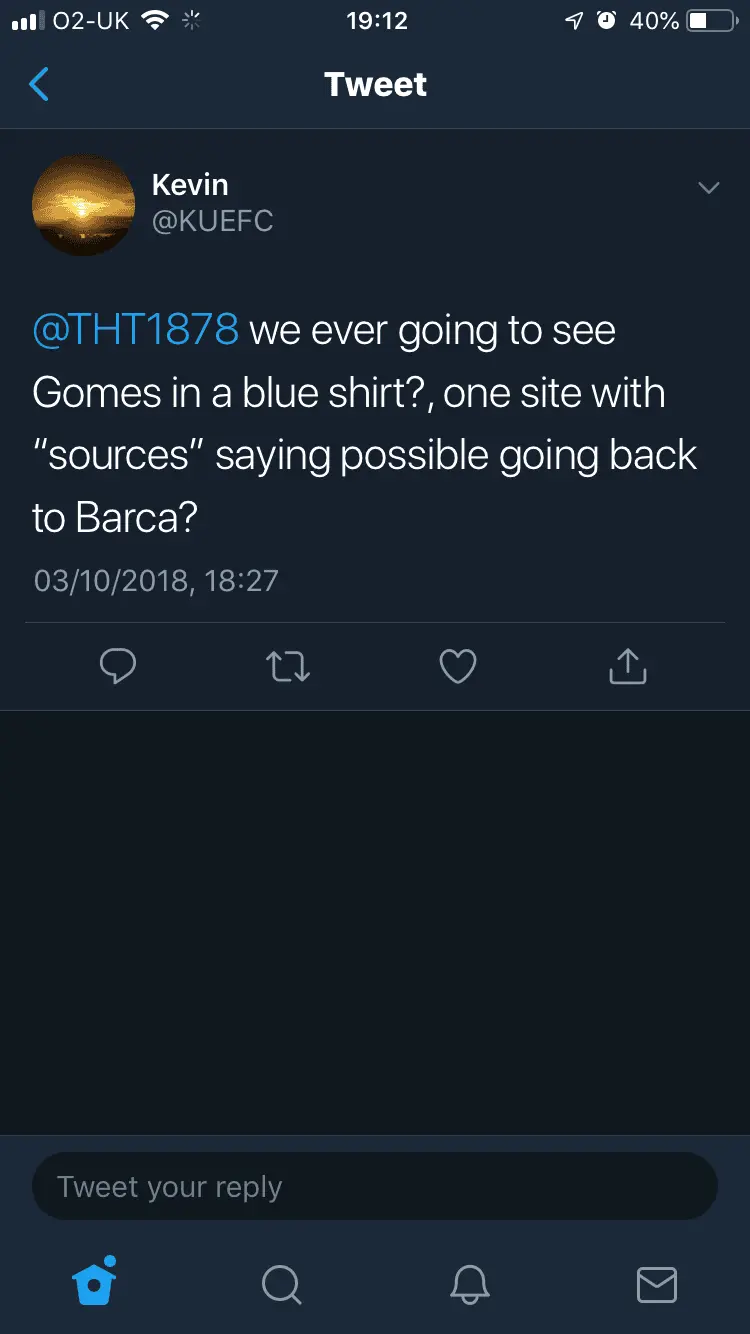Open the Messages envelope tab
This screenshot has width=750, height=1334.
pos(656,1284)
